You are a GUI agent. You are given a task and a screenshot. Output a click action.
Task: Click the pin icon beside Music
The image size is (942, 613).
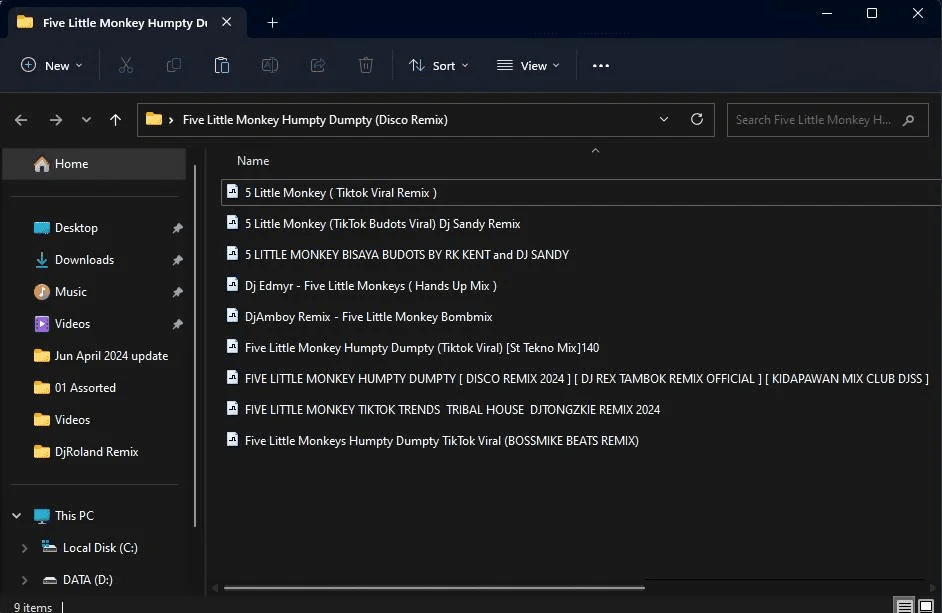(177, 292)
